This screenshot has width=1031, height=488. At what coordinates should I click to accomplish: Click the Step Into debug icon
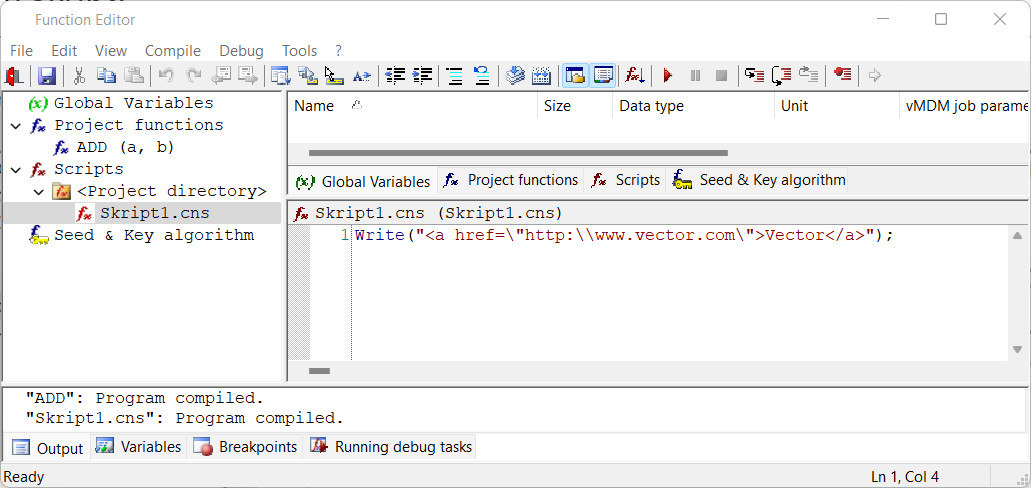pyautogui.click(x=754, y=76)
